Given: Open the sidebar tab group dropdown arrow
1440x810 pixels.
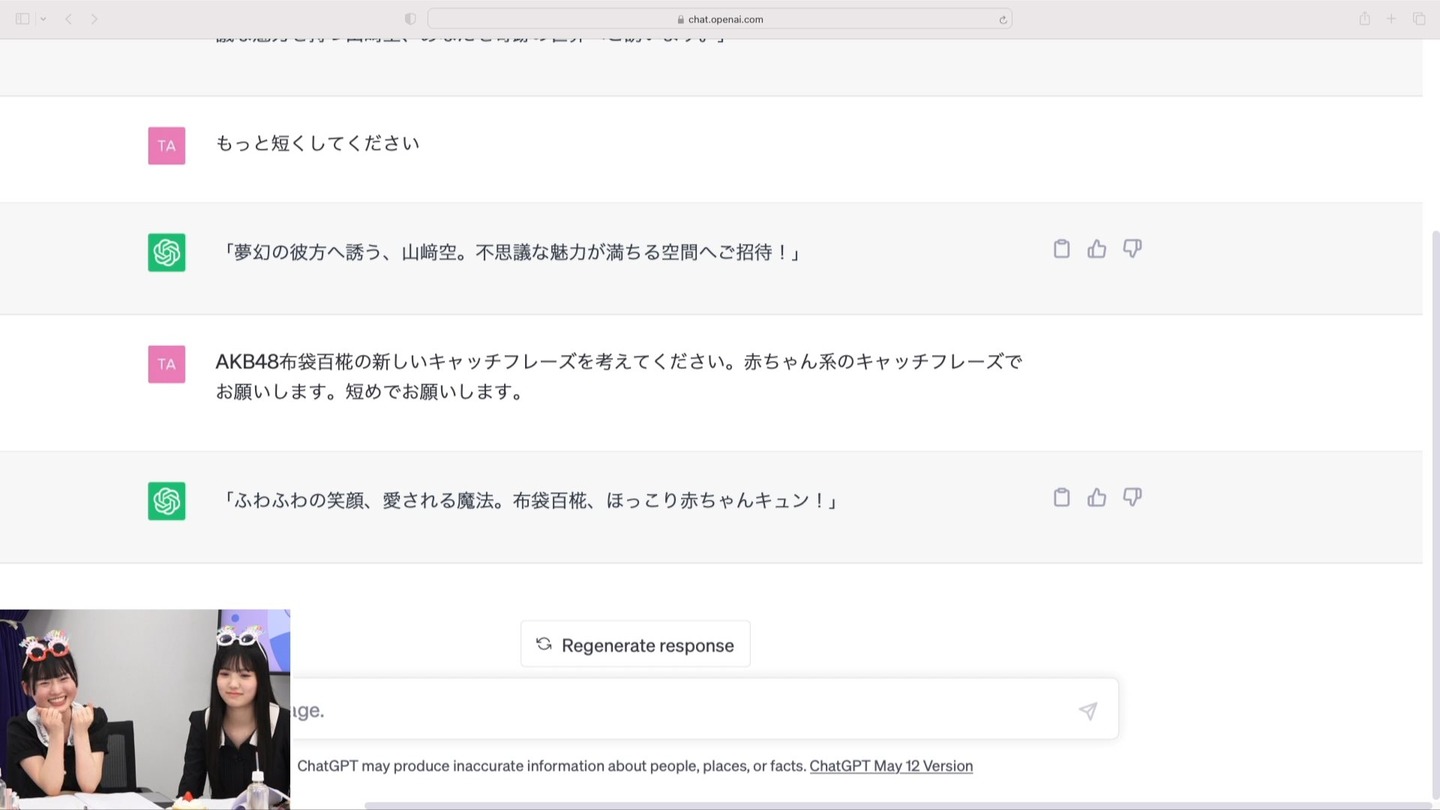Looking at the screenshot, I should (43, 19).
